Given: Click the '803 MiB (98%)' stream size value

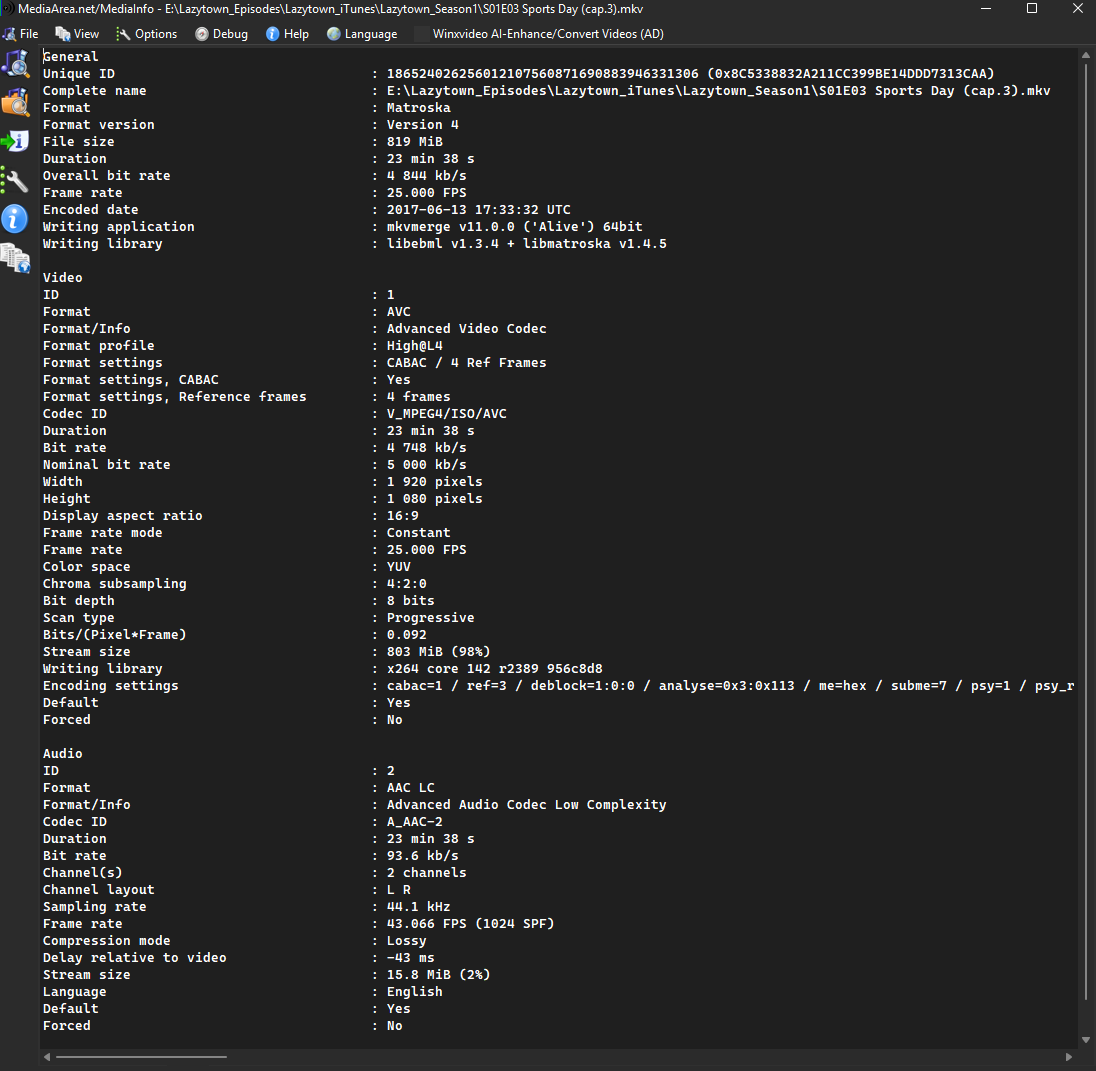Looking at the screenshot, I should (438, 652).
